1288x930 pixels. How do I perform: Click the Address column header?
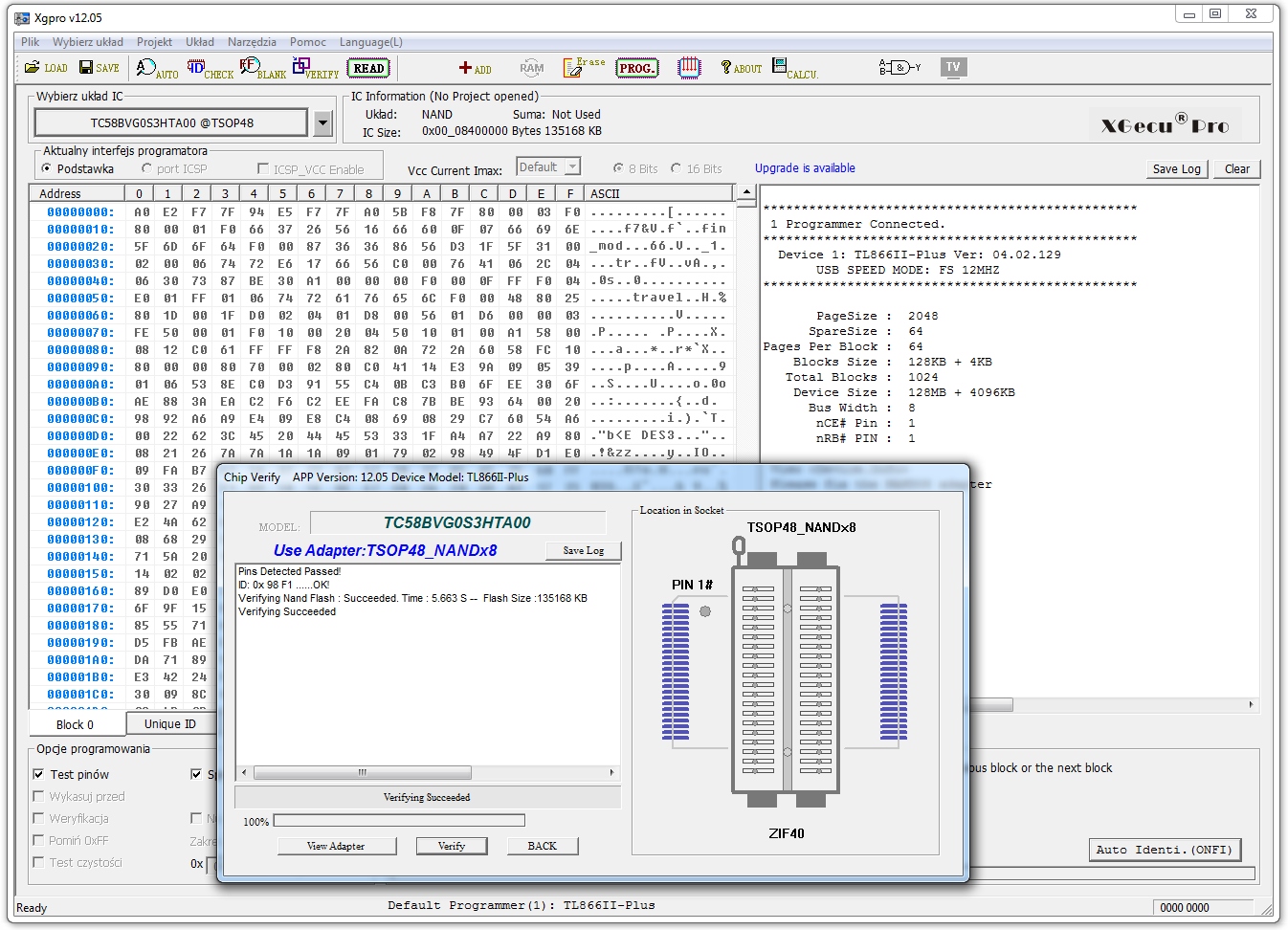pos(77,193)
